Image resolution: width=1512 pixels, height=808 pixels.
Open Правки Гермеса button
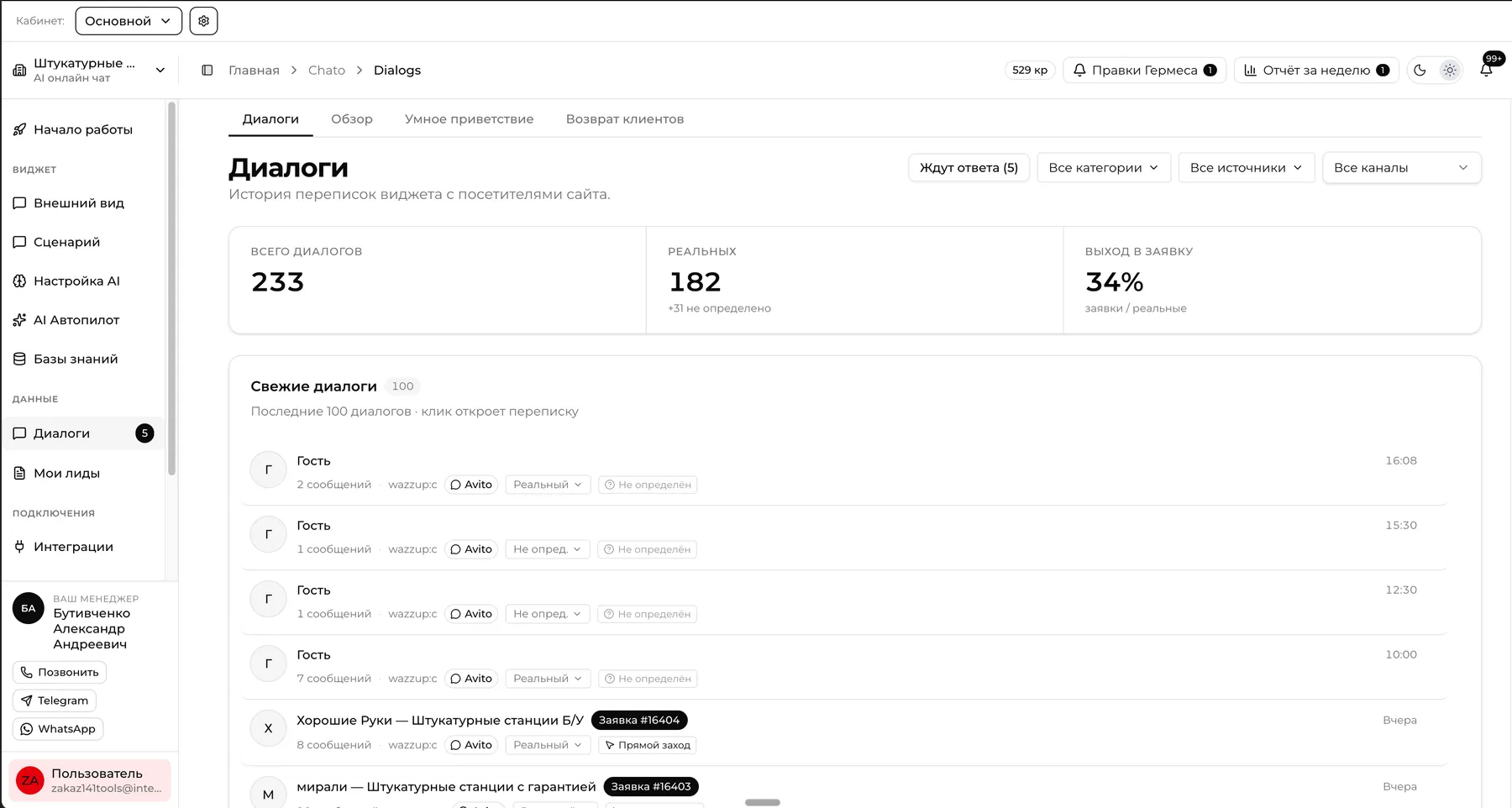1145,71
